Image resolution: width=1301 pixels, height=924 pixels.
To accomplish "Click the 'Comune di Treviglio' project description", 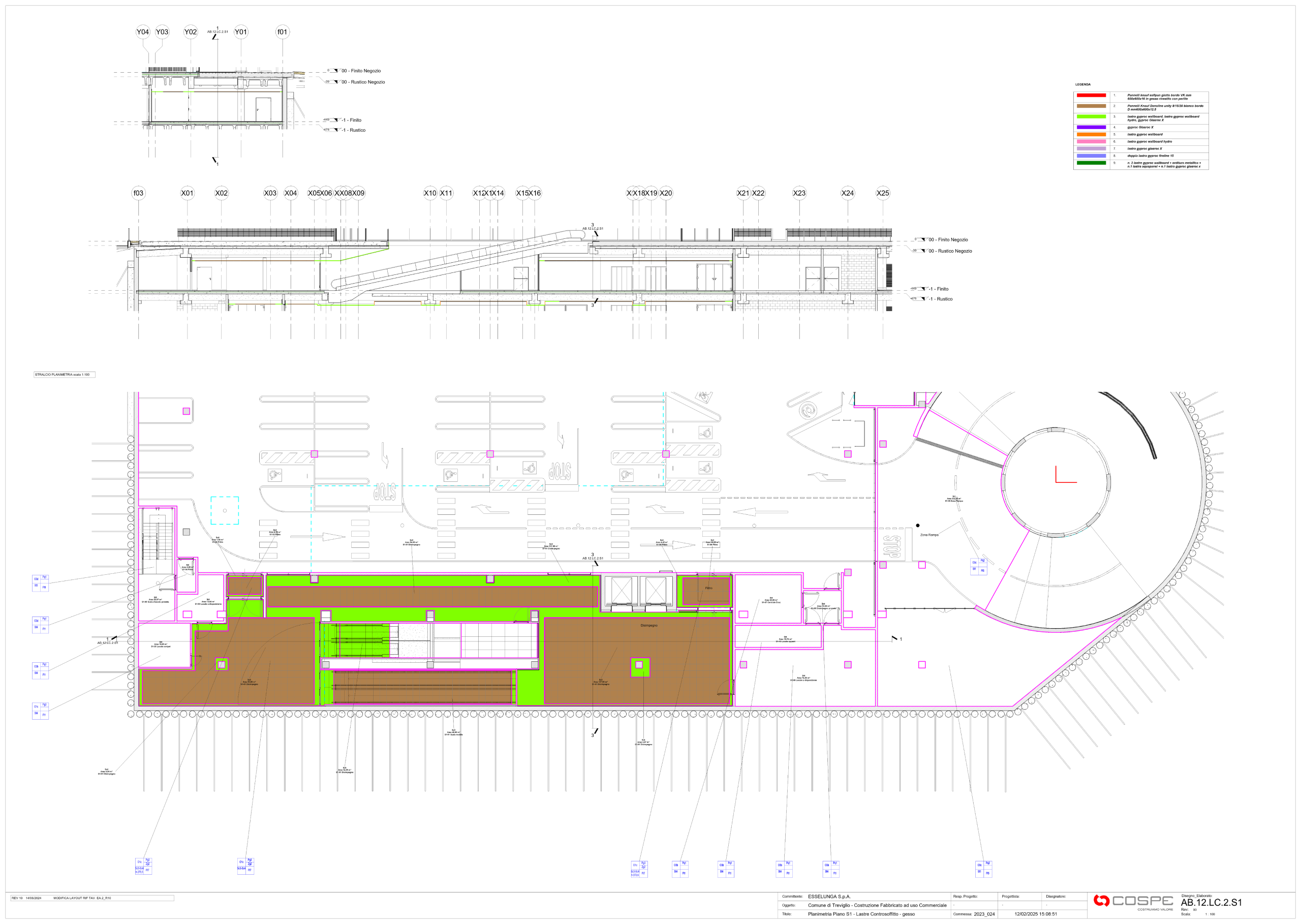I will (x=877, y=905).
